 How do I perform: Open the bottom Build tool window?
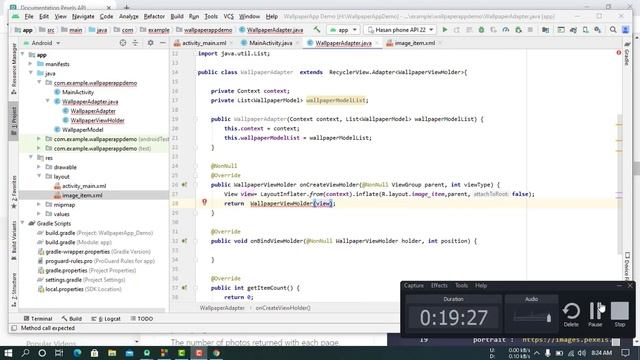[72, 319]
